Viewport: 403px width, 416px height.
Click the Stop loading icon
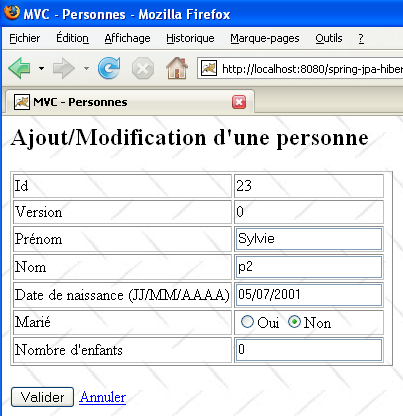point(143,68)
